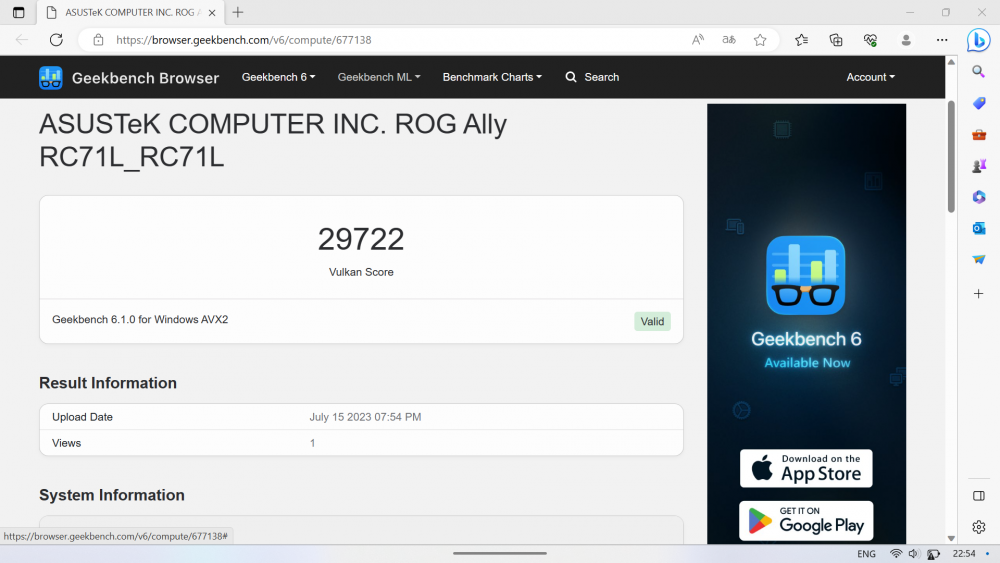
Task: Select the ASUSTeK COMPUTER INC. ROG tab
Action: tap(133, 12)
